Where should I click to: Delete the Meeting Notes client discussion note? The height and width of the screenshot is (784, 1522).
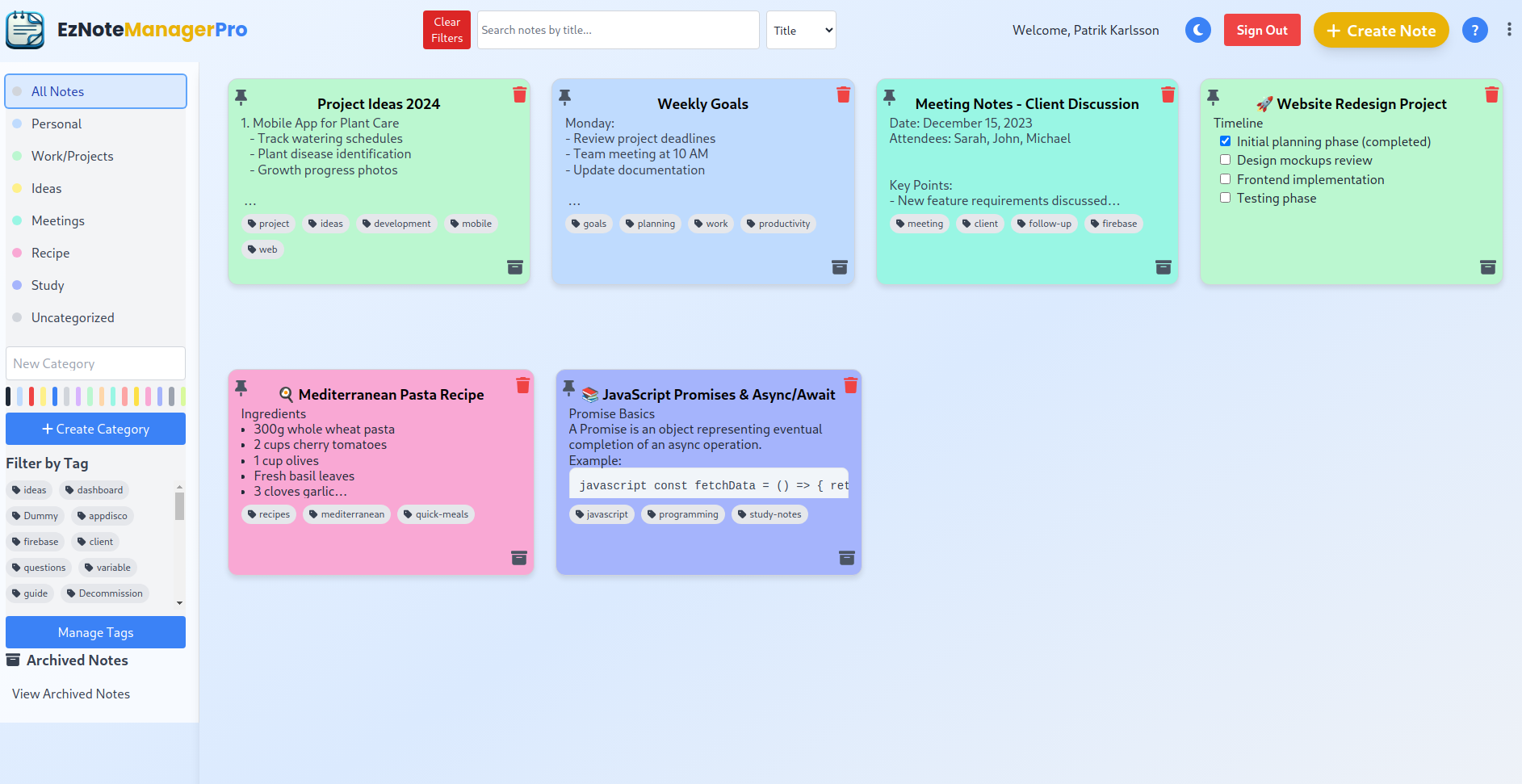1168,94
